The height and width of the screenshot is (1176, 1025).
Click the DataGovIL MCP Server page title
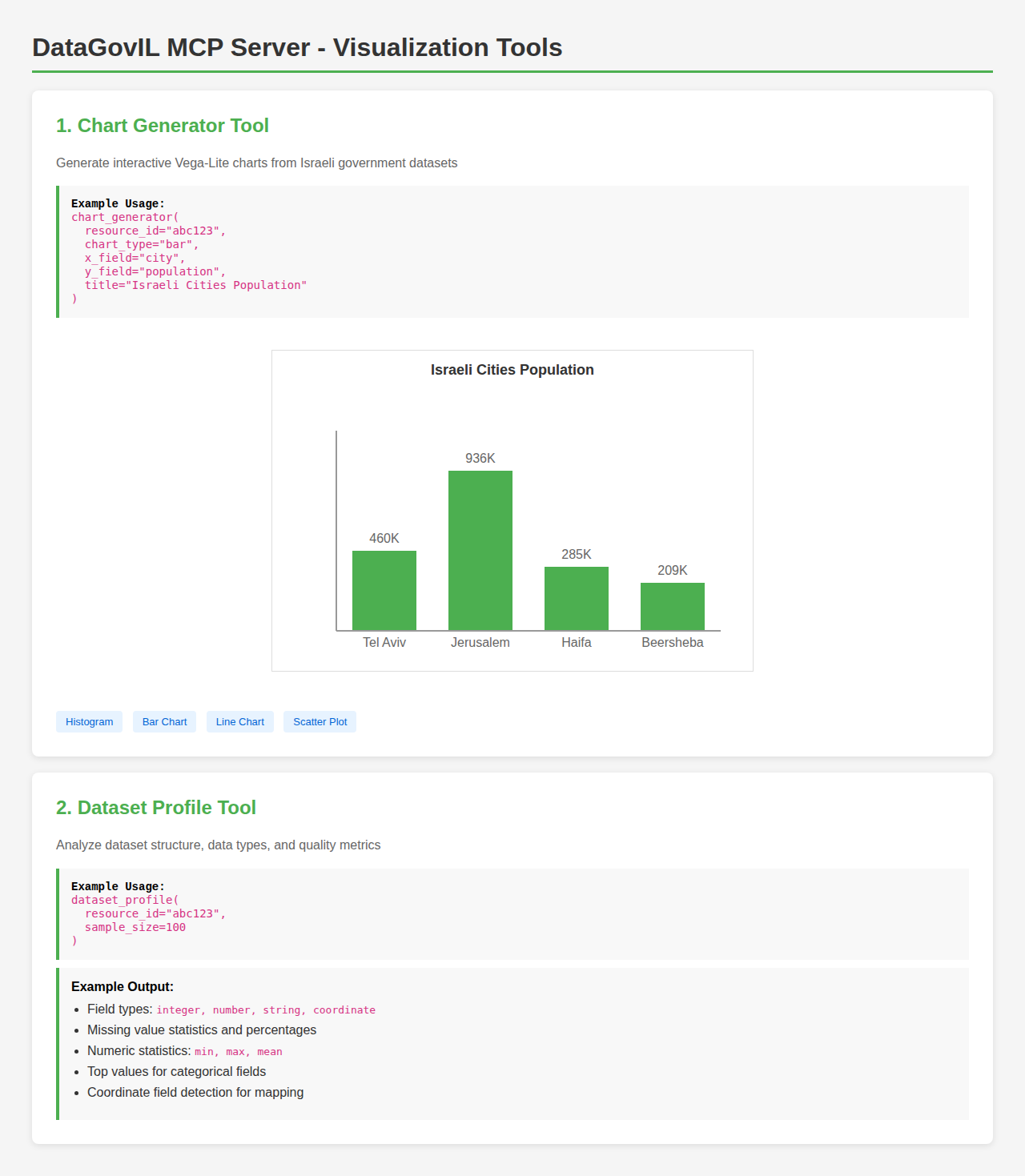pos(298,47)
